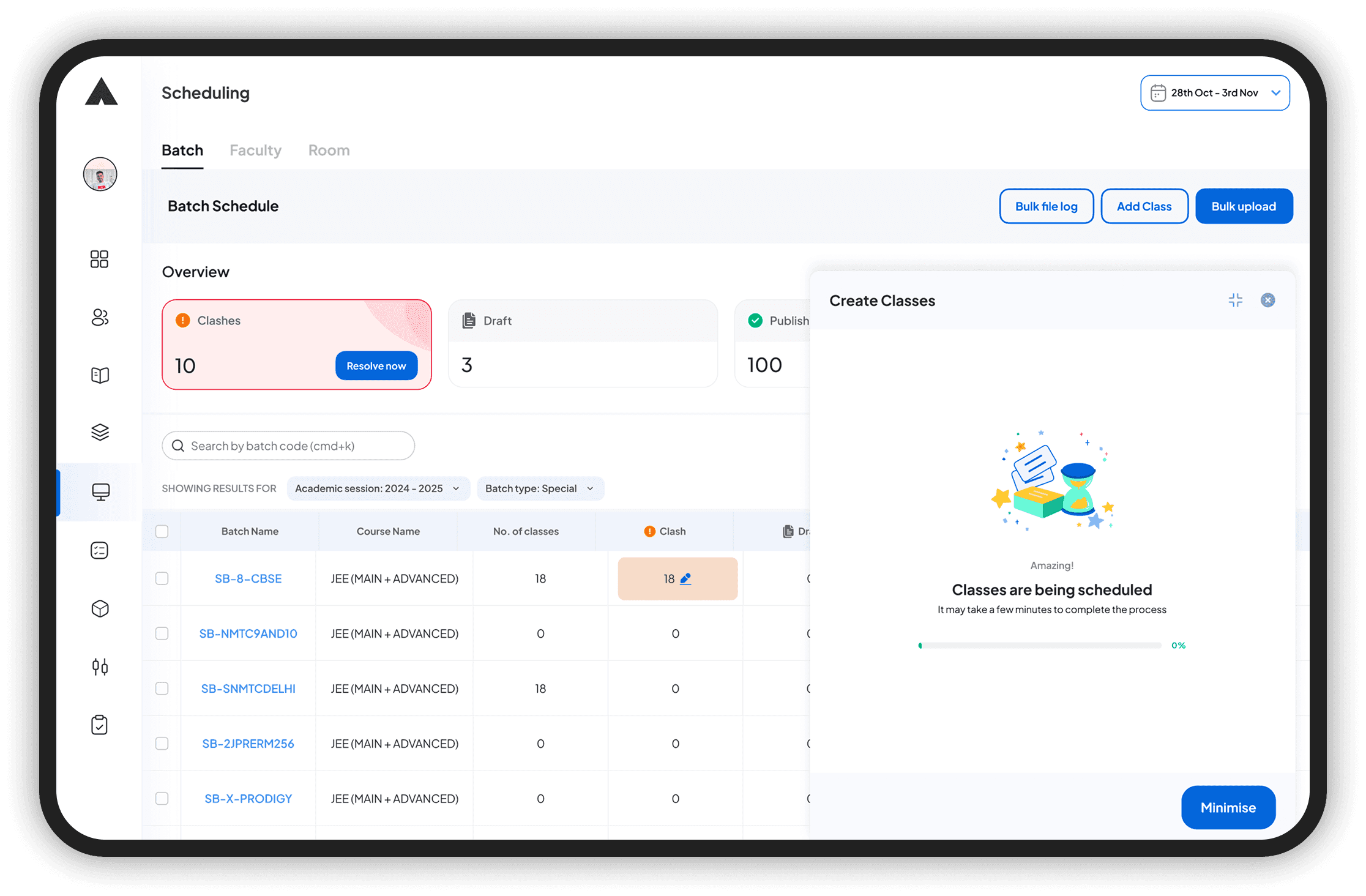Click the scheduling progress bar
This screenshot has width=1366, height=896.
tap(1040, 645)
